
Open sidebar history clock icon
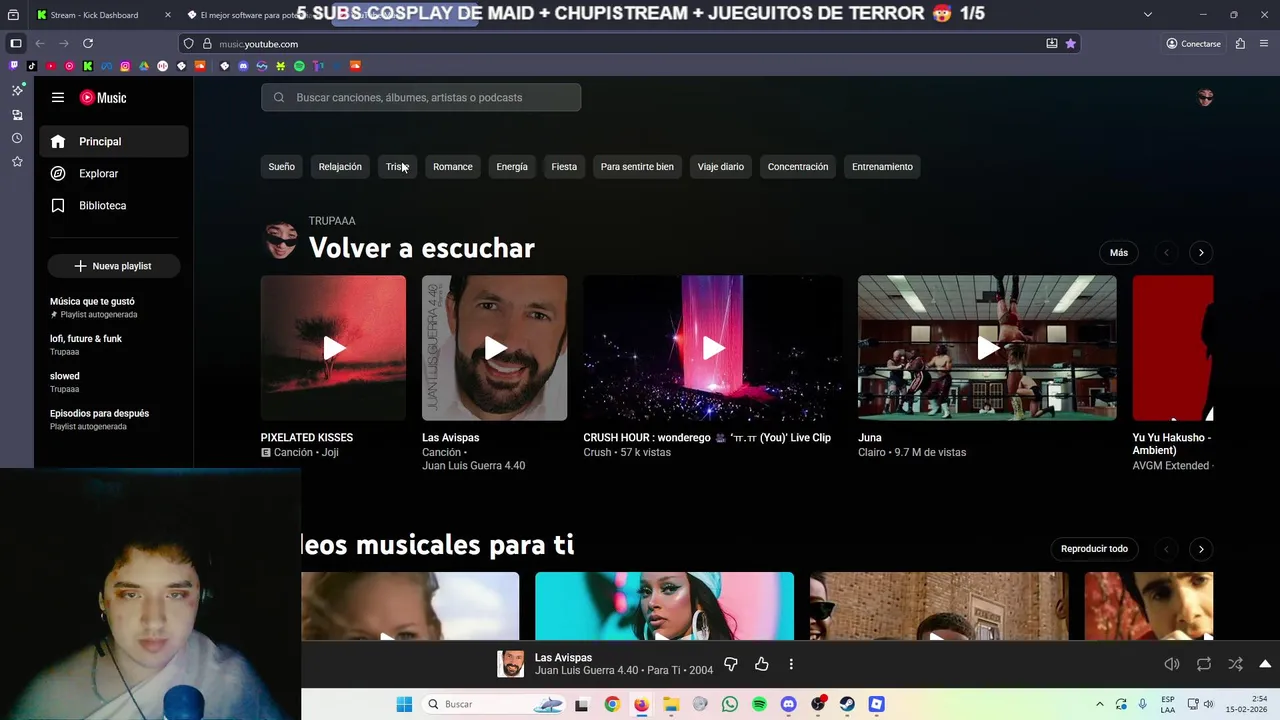coord(17,138)
